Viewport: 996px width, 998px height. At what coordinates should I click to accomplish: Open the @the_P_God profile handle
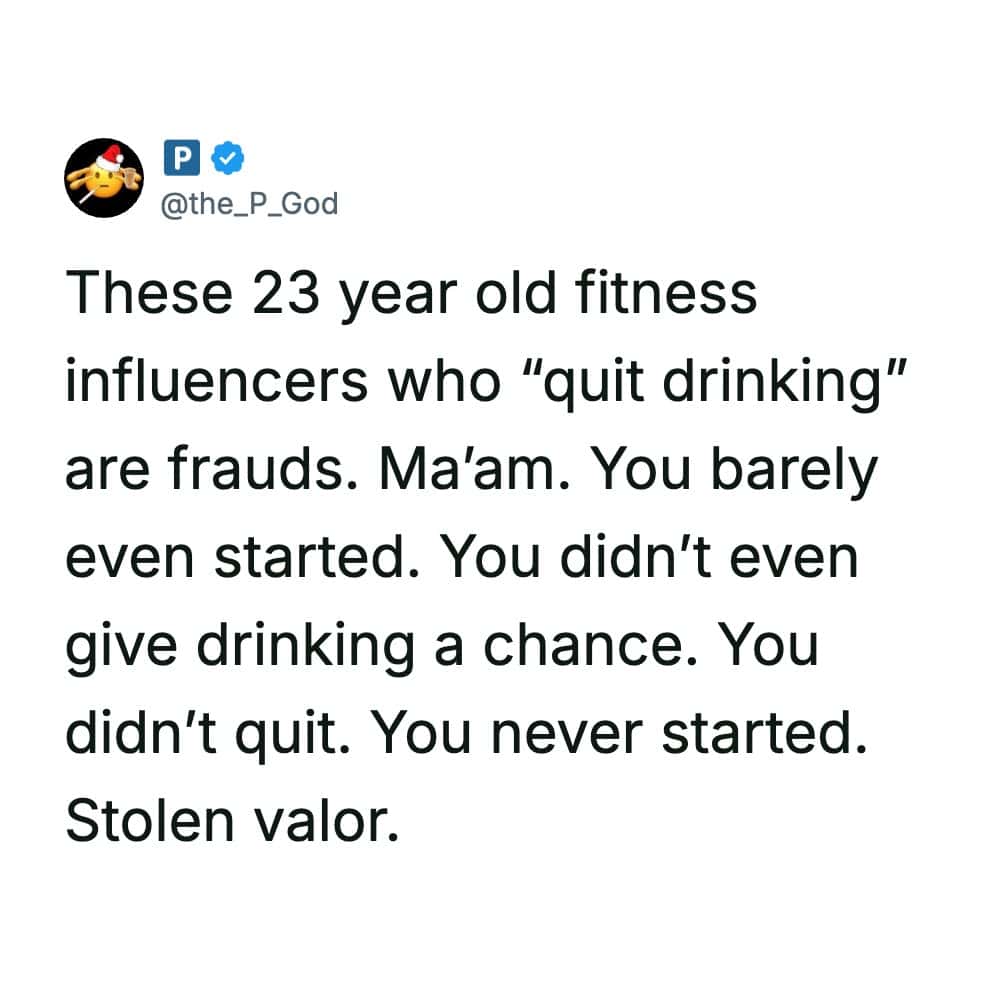[x=248, y=203]
